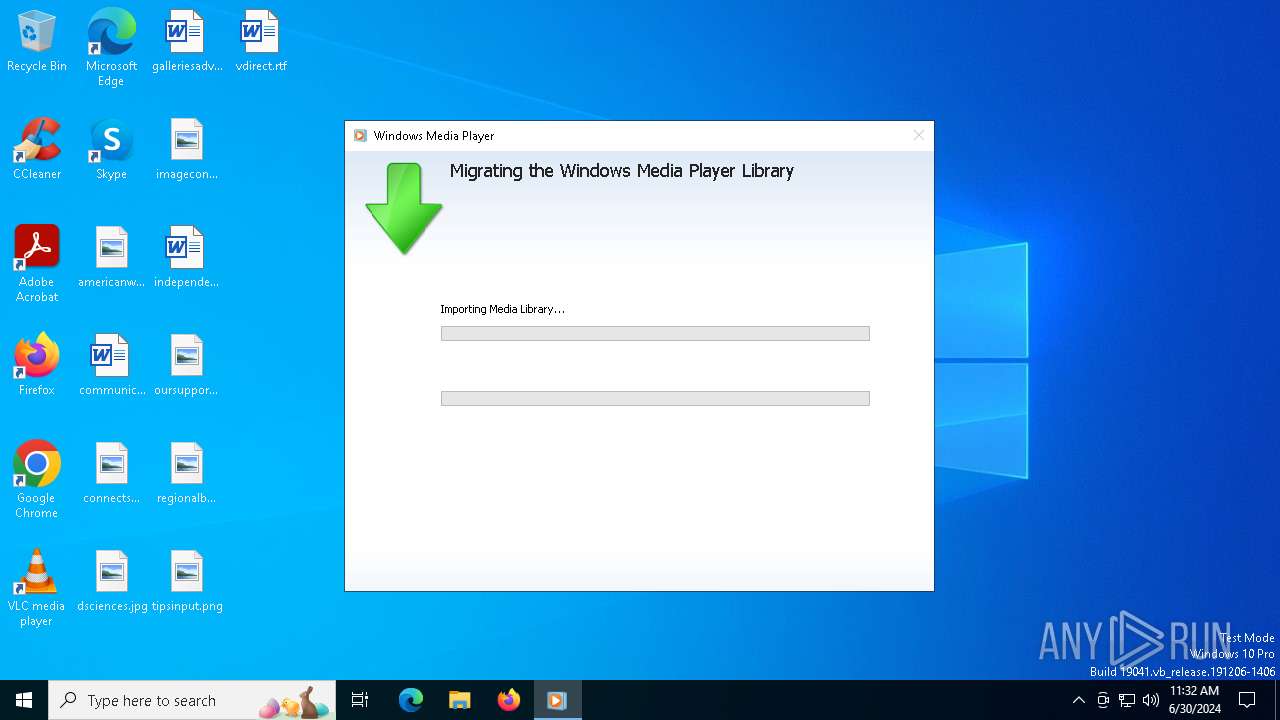This screenshot has height=720, width=1280.
Task: Switch to Windows Media Player taskbar button
Action: 557,700
